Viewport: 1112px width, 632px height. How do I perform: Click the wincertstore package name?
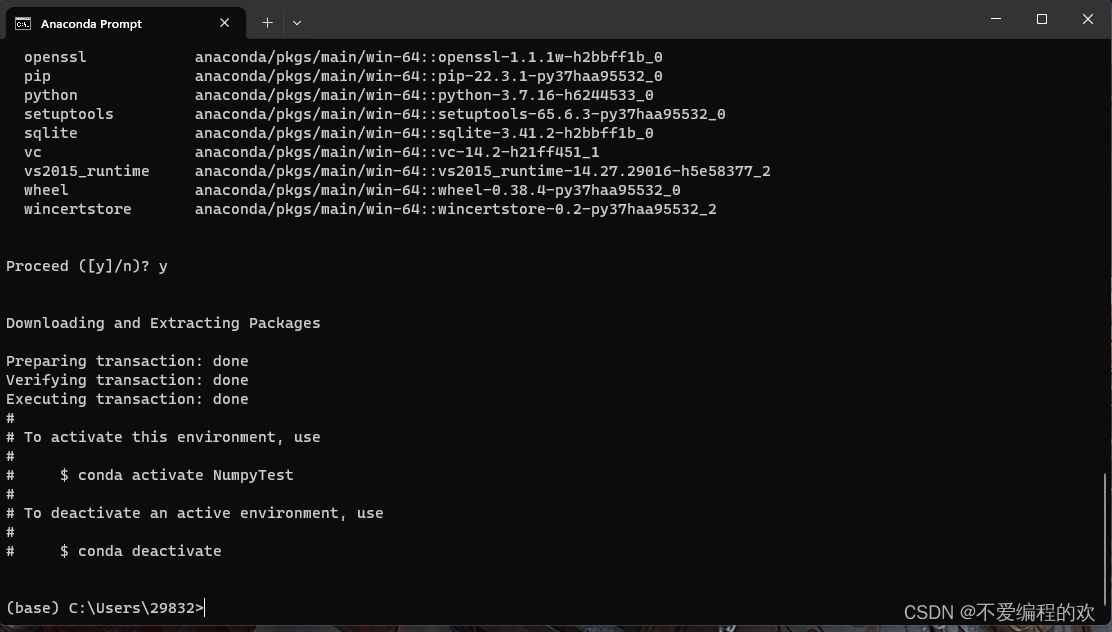[x=78, y=209]
